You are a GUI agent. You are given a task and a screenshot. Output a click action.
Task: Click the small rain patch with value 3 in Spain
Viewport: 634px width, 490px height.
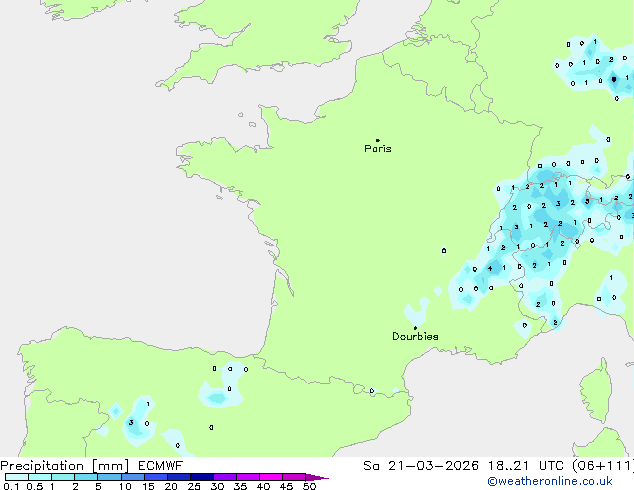(x=131, y=423)
